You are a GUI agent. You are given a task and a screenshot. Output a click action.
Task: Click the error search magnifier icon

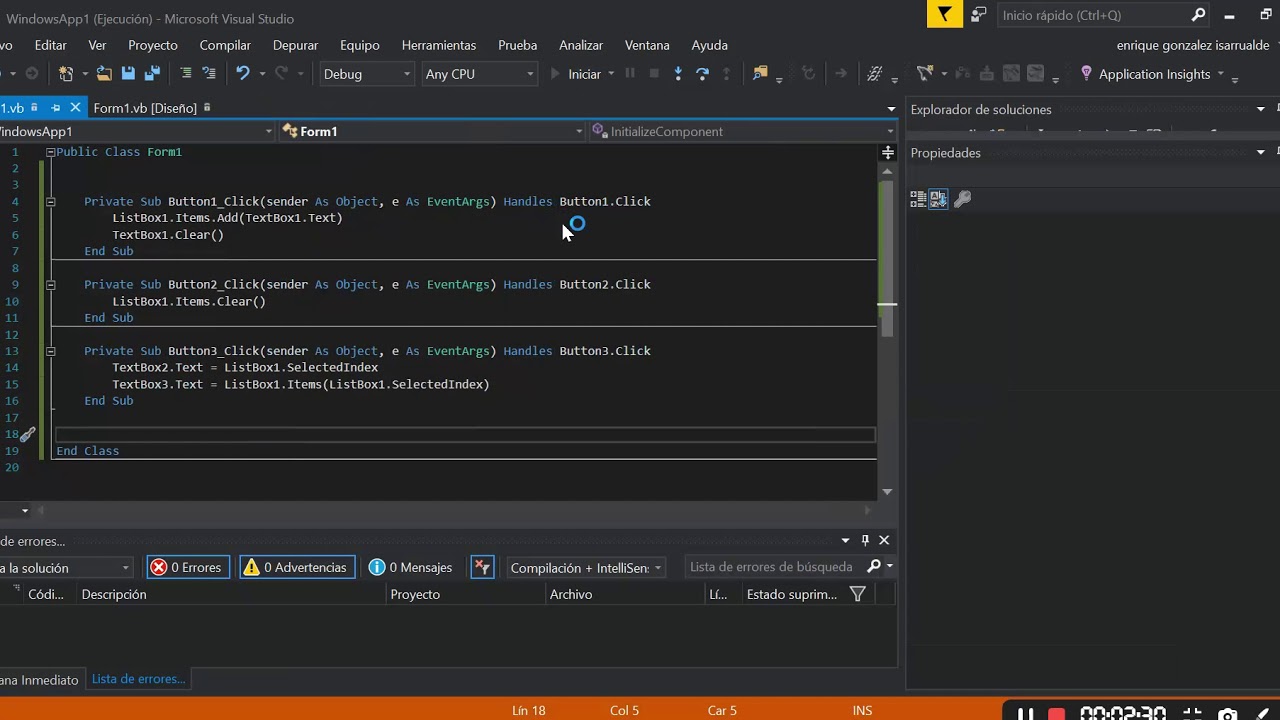click(873, 567)
